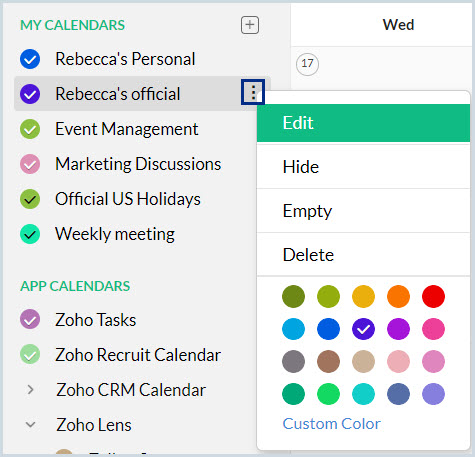This screenshot has width=475, height=457.
Task: Click the add calendar plus icon
Action: [x=250, y=25]
